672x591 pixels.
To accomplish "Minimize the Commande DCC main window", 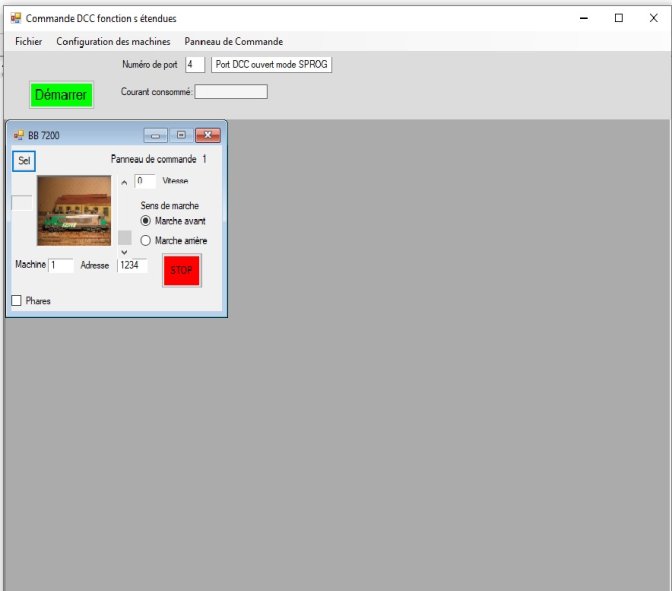I will 584,18.
